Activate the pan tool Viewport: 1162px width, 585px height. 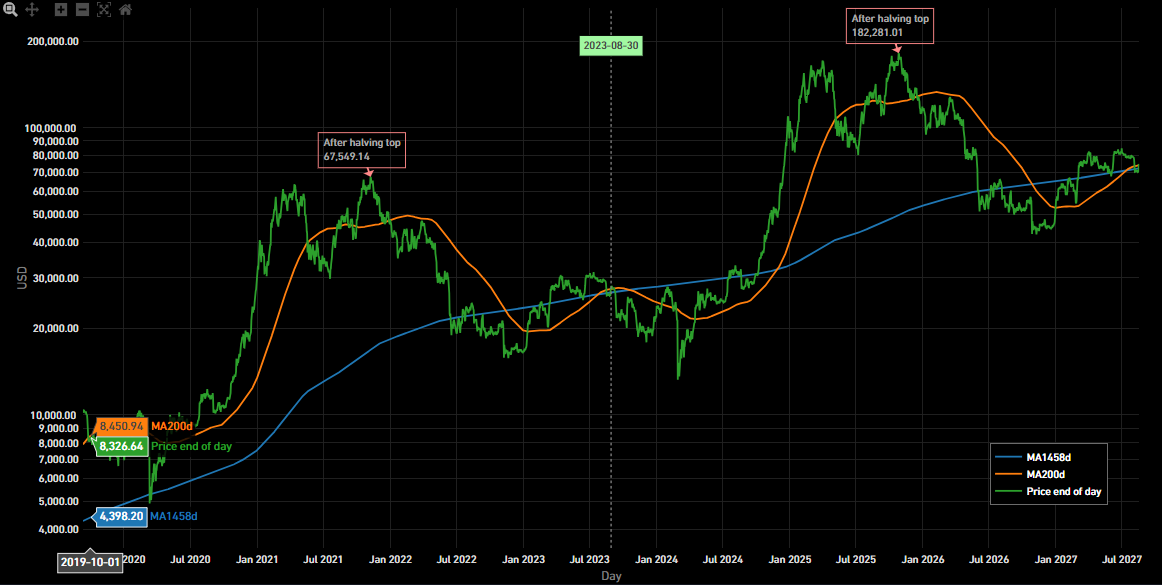(x=32, y=10)
